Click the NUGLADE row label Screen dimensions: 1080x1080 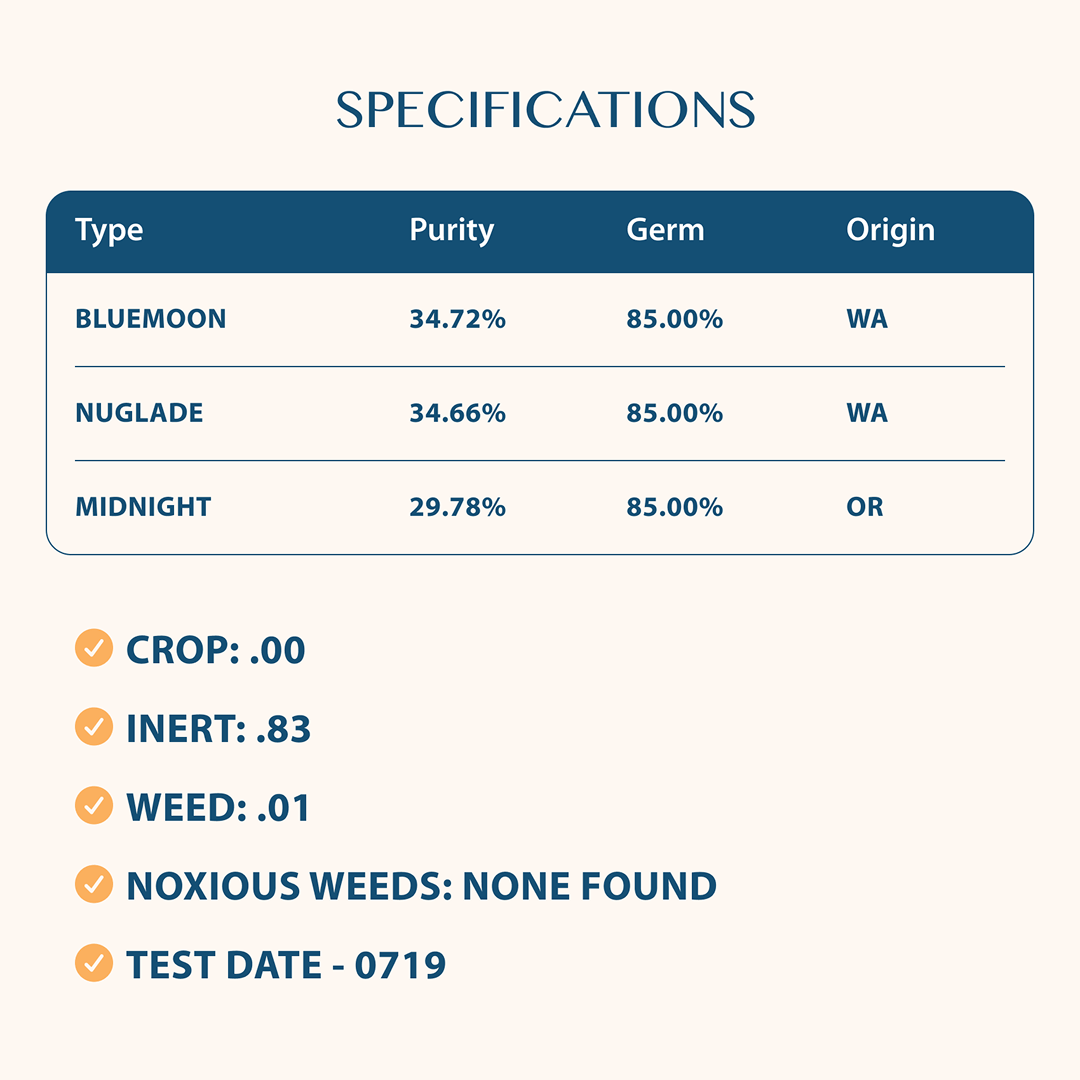pyautogui.click(x=139, y=413)
